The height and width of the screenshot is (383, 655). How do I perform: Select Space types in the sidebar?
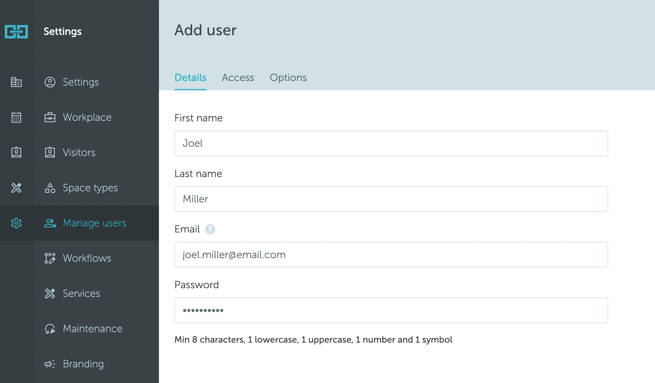[90, 188]
